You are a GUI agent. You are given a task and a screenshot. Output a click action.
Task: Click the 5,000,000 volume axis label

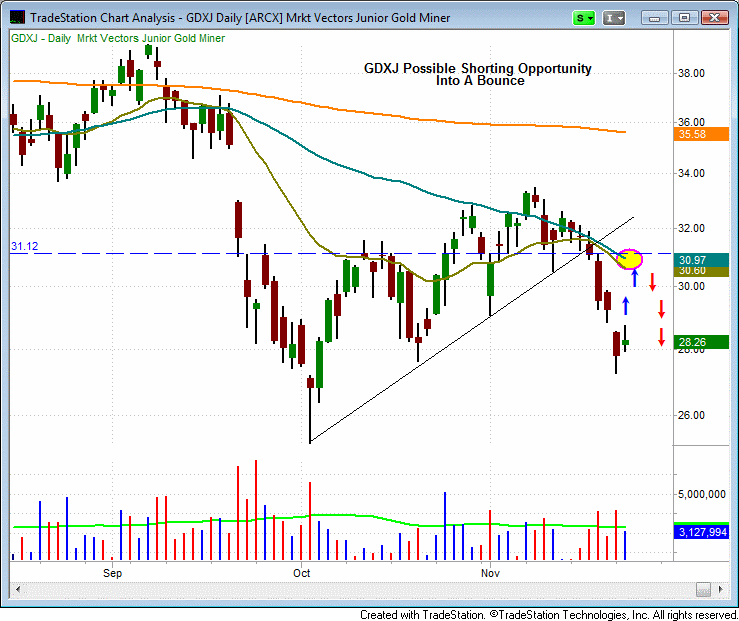tap(702, 494)
